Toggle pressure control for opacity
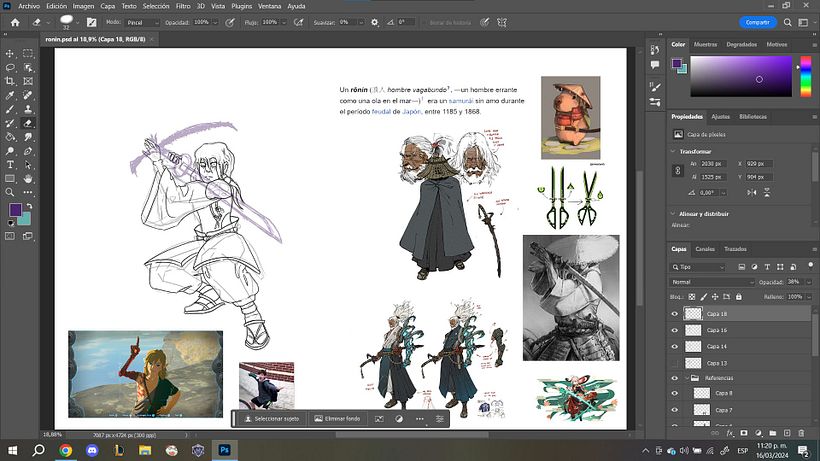Image resolution: width=820 pixels, height=461 pixels. pos(230,22)
